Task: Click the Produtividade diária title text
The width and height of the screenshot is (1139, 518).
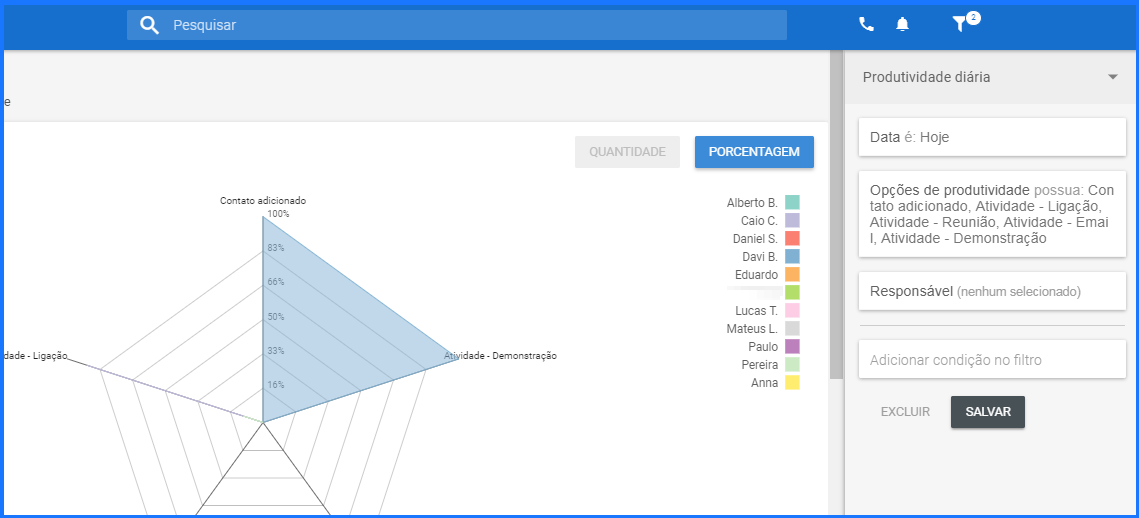Action: pos(926,77)
